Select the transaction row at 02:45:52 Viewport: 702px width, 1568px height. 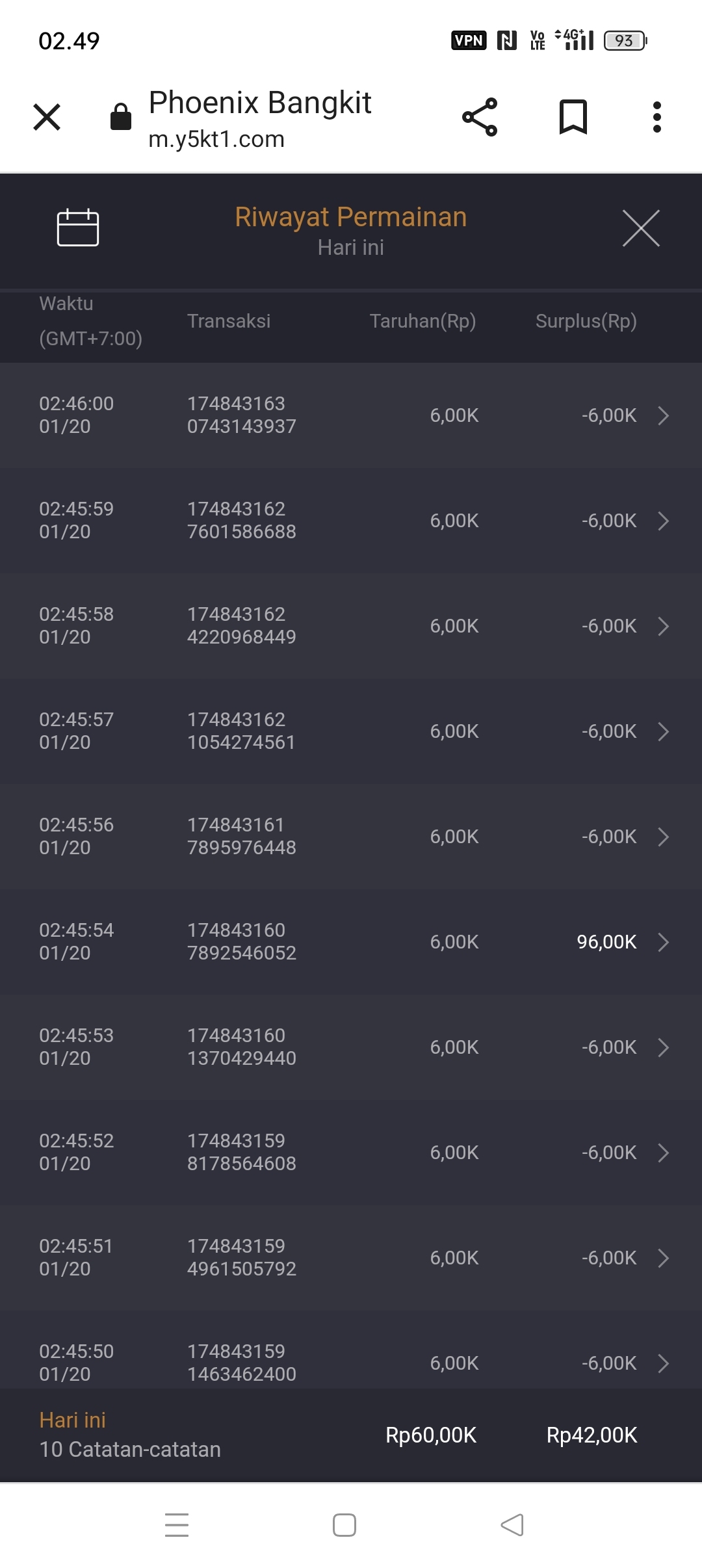[351, 1153]
